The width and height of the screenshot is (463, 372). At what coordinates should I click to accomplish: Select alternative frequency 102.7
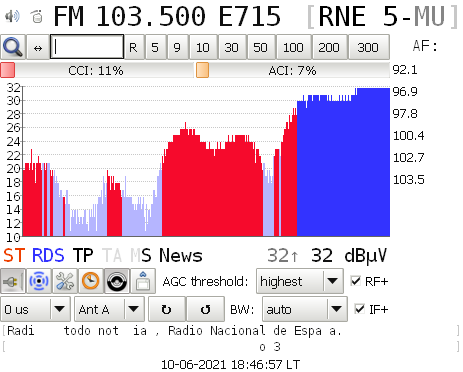coord(409,158)
